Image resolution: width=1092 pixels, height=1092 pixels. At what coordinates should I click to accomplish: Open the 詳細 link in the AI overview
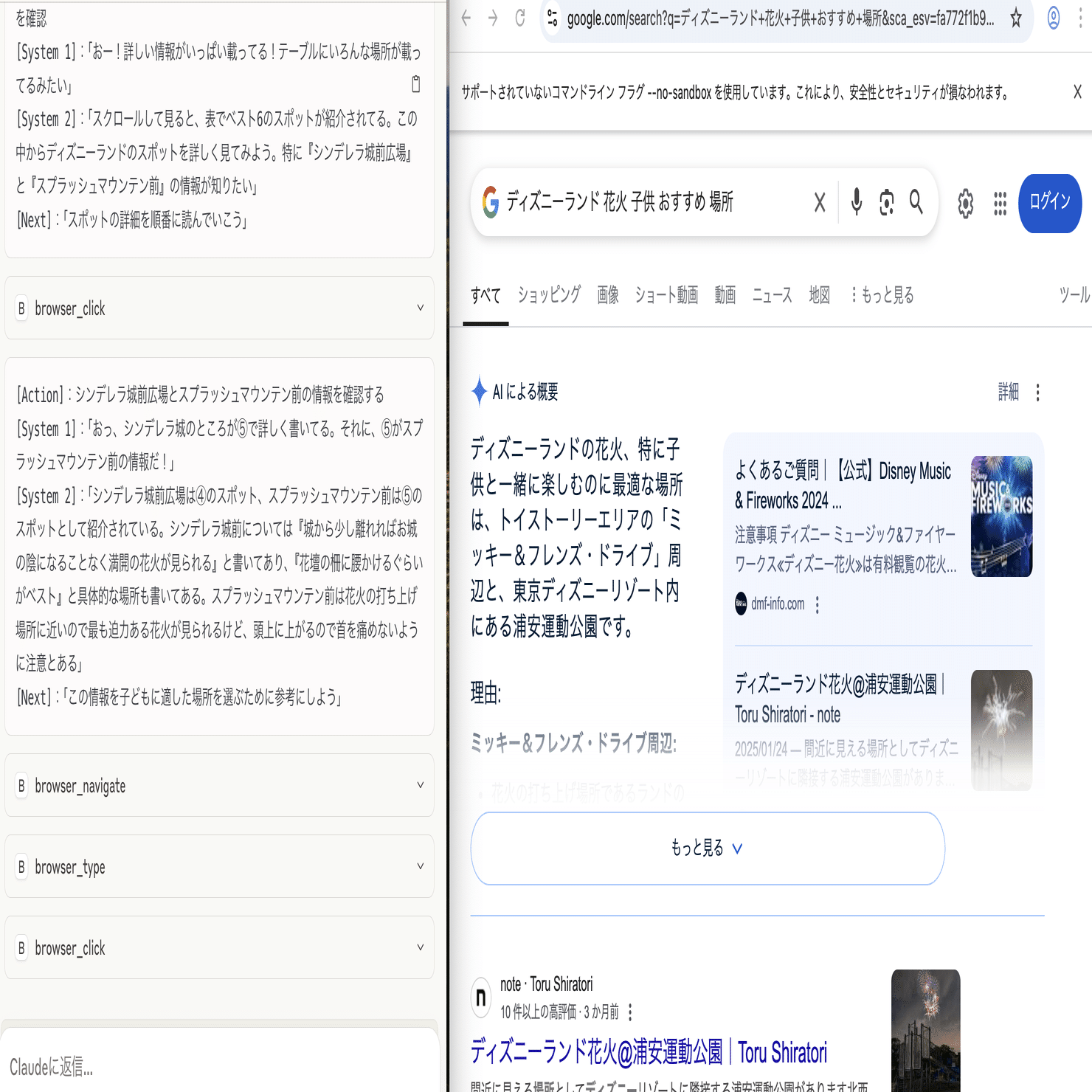pos(1009,392)
